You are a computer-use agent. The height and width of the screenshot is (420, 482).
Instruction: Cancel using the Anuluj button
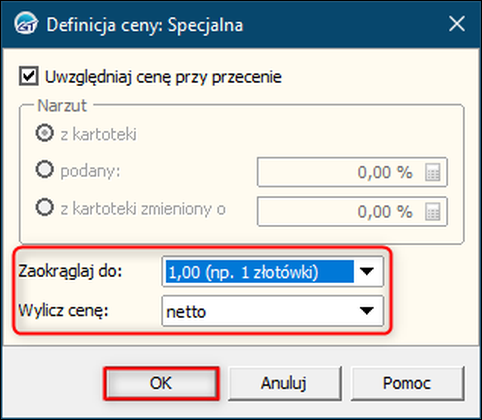[284, 383]
